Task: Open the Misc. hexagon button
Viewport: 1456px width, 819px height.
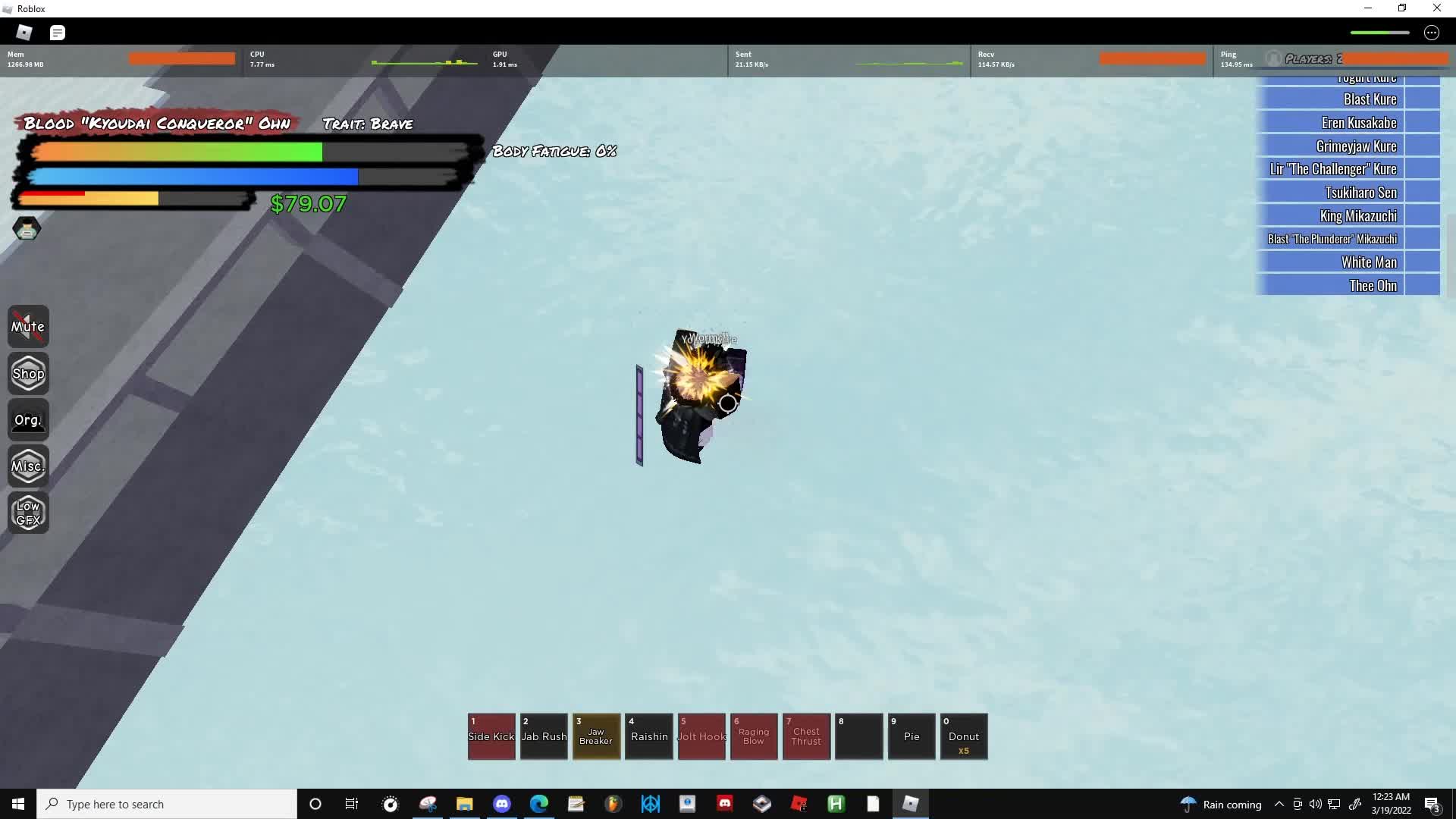Action: coord(28,466)
